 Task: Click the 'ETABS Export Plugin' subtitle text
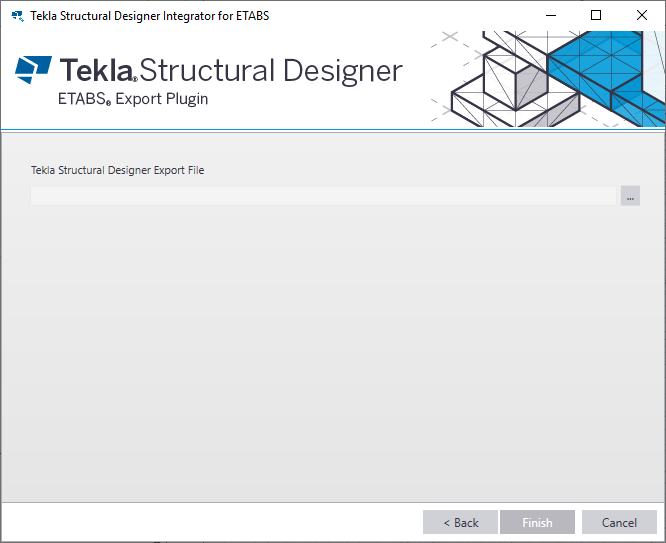133,99
